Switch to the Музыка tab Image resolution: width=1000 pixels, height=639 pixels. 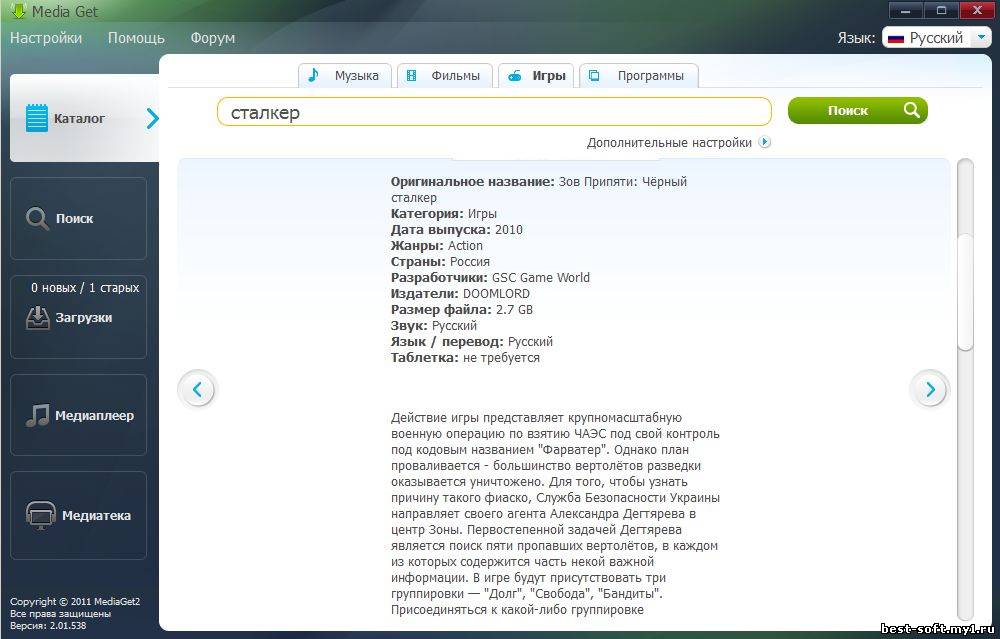[344, 76]
